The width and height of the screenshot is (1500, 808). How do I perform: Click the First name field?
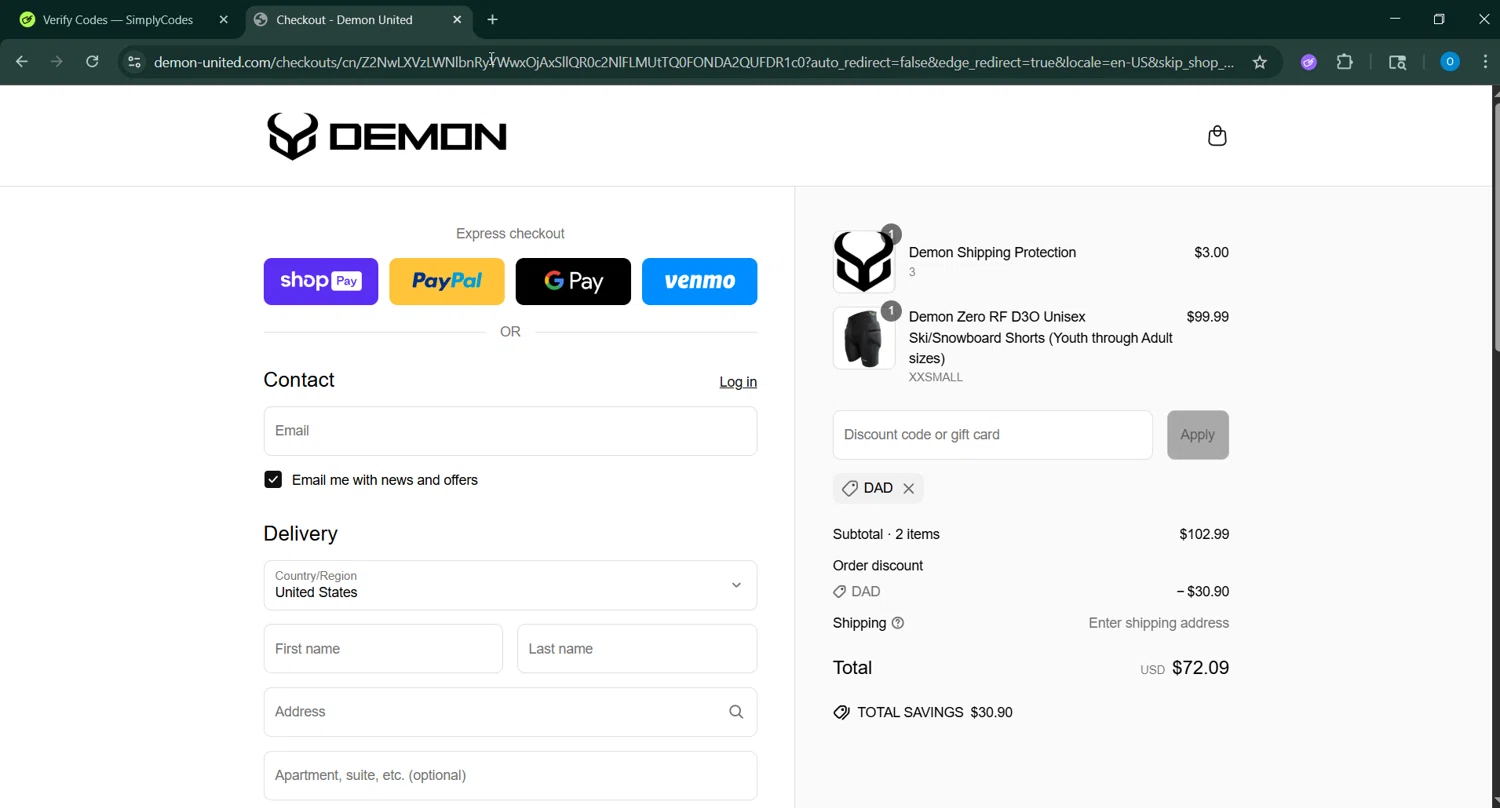click(383, 649)
